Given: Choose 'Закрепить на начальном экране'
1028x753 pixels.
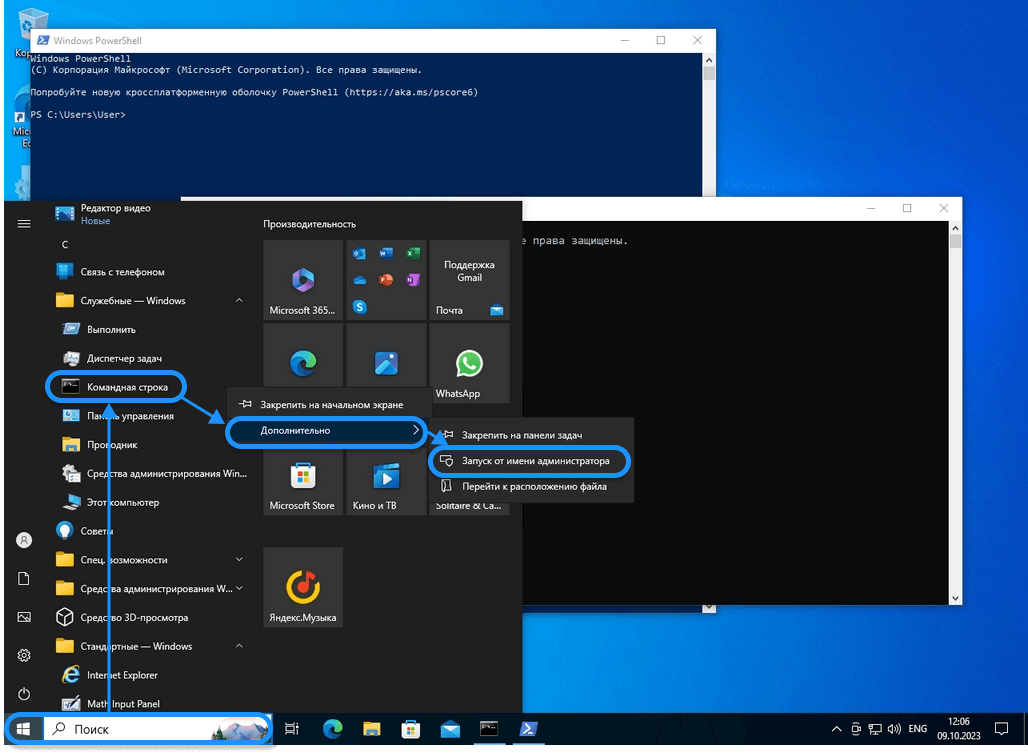Looking at the screenshot, I should pyautogui.click(x=329, y=404).
